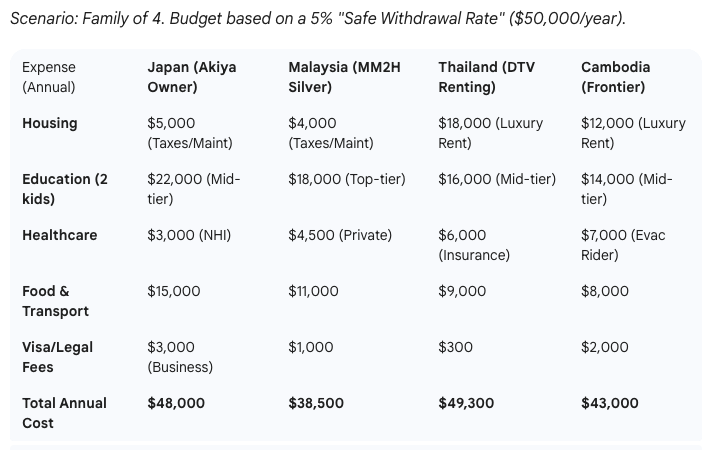Select Cambodia's $43,000 total cost cell

tap(610, 403)
